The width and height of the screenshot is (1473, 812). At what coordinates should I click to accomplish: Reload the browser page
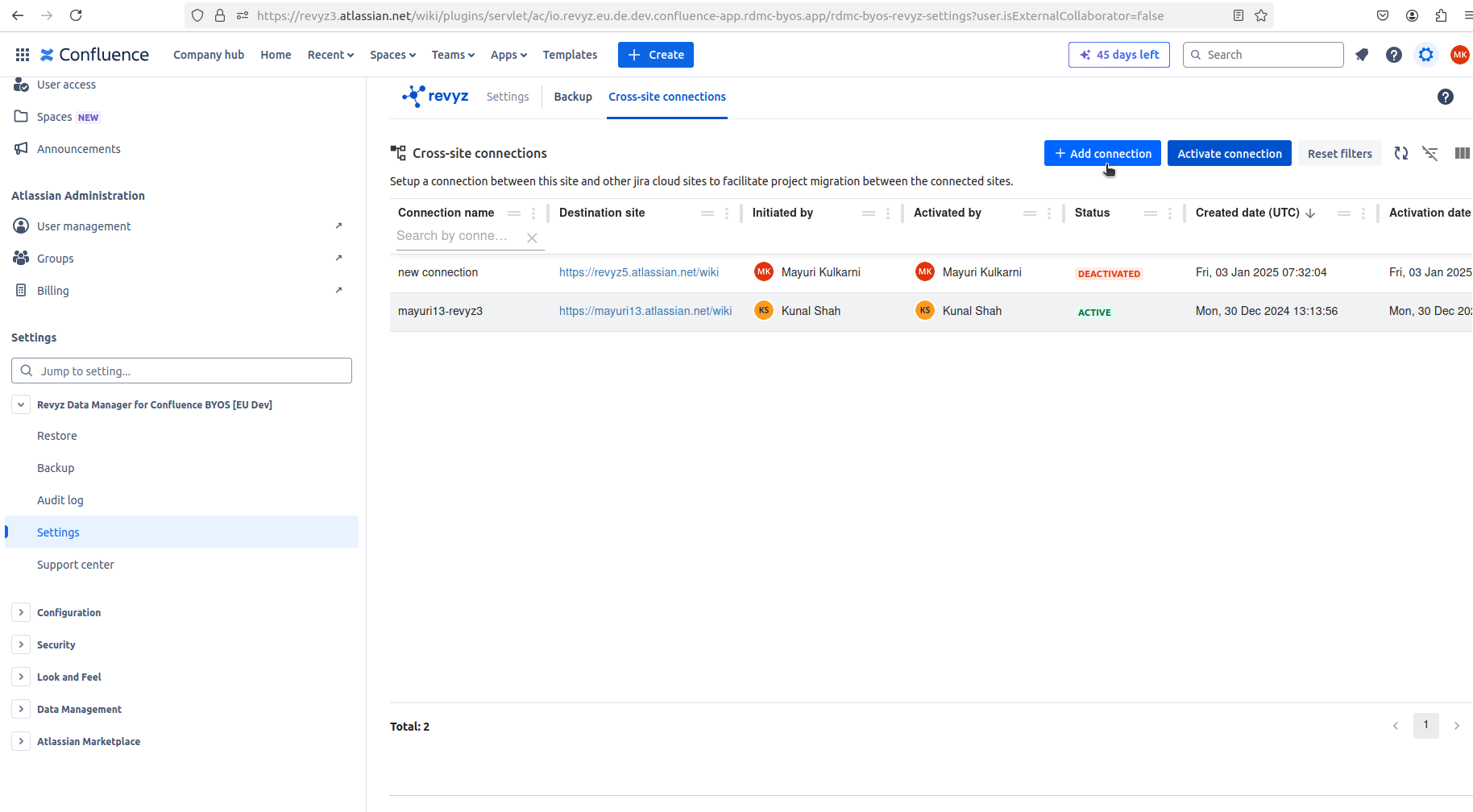click(76, 15)
